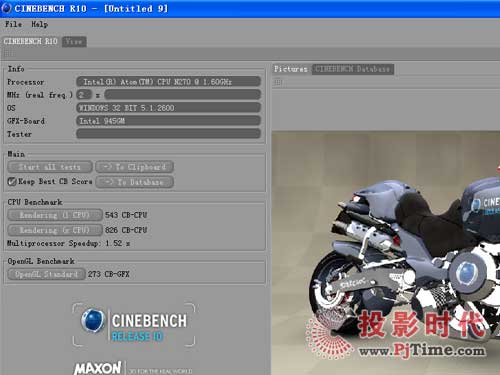This screenshot has width=500, height=375.
Task: Run the OpenGL Standard benchmark
Action: pyautogui.click(x=46, y=274)
